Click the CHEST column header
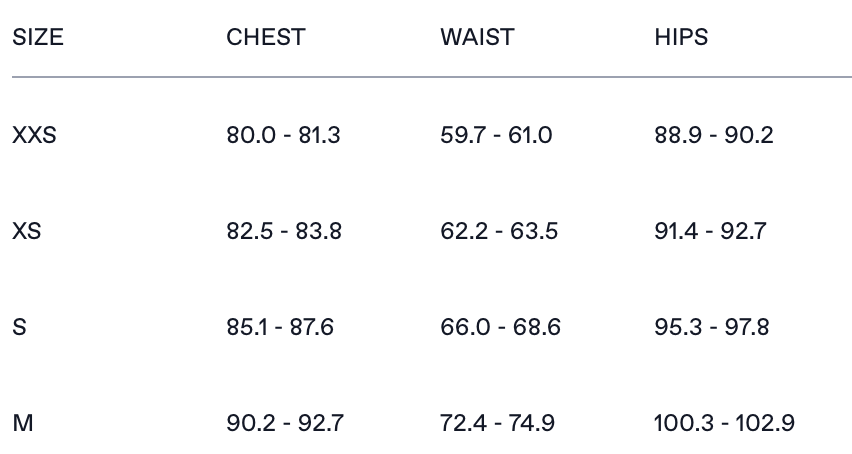Image resolution: width=852 pixels, height=454 pixels. coord(266,38)
